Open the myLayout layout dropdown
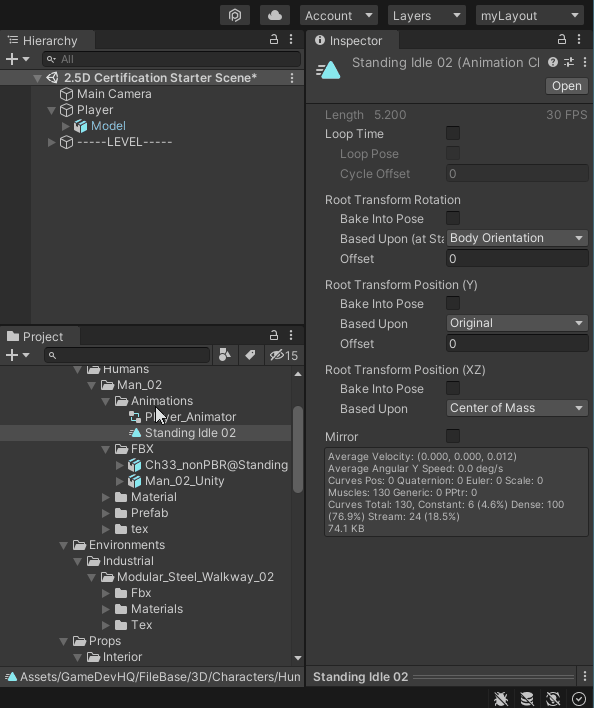 click(x=529, y=15)
